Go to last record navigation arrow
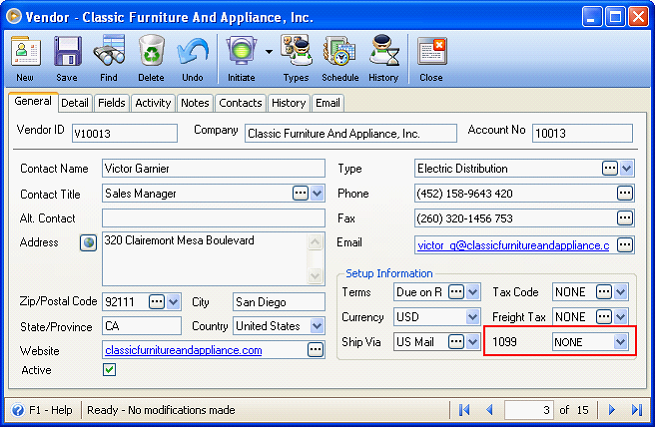 [x=637, y=410]
